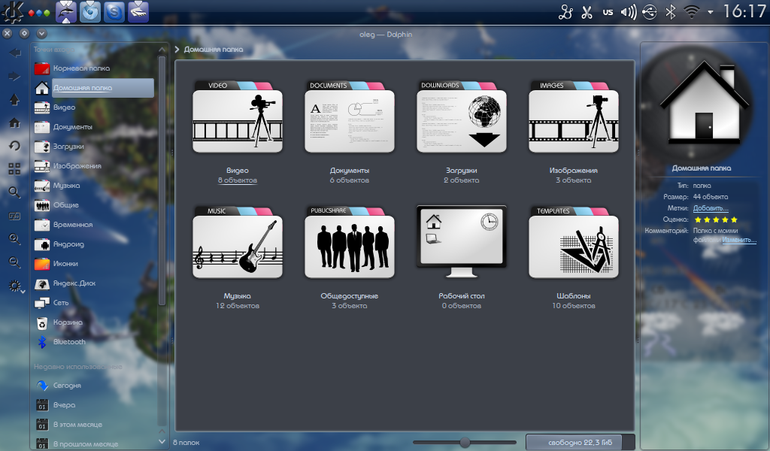Open the system tray expand arrow

tap(710, 12)
